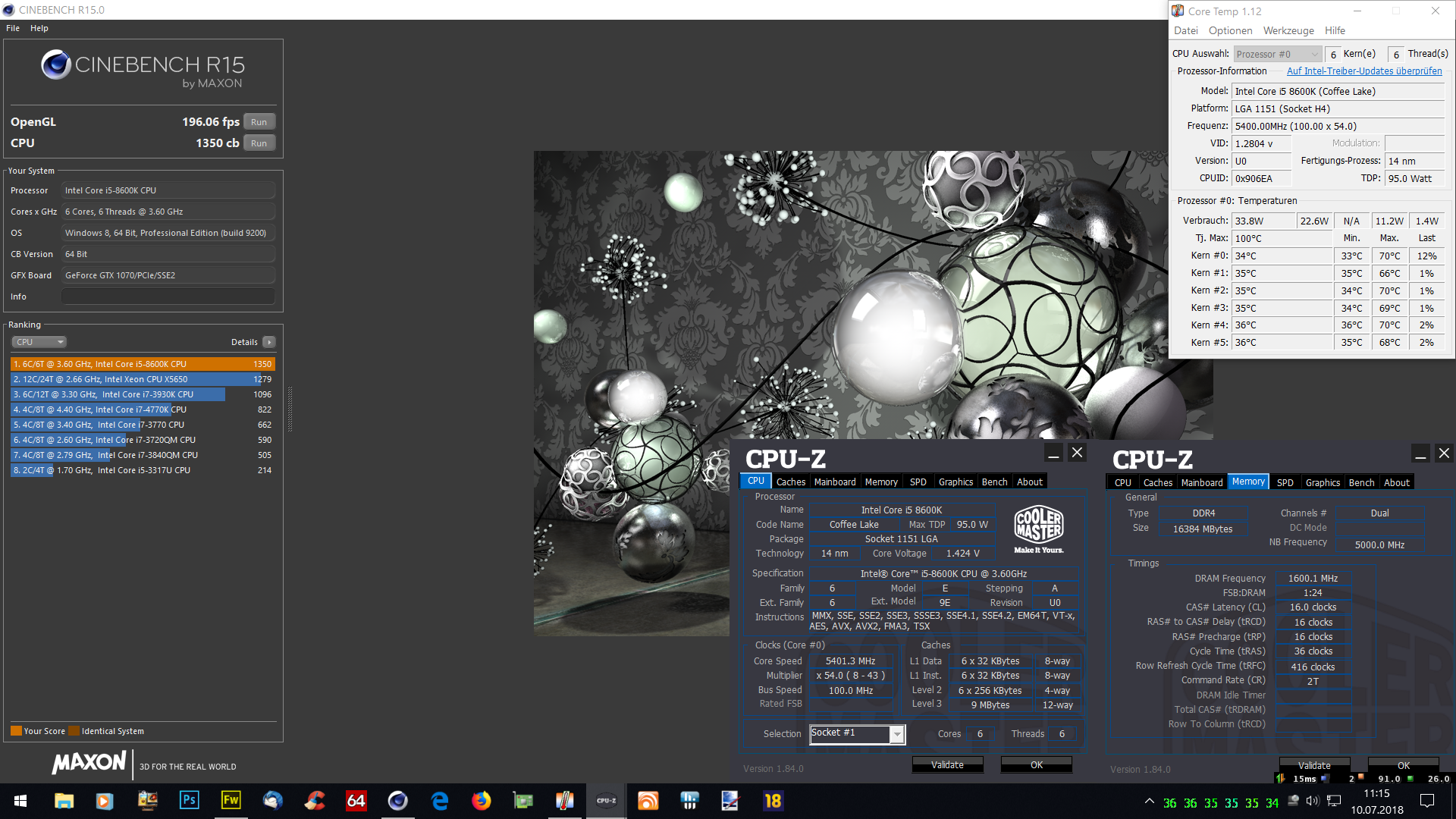1456x819 pixels.
Task: Switch to Caches tab in left CPU-Z window
Action: [x=791, y=482]
